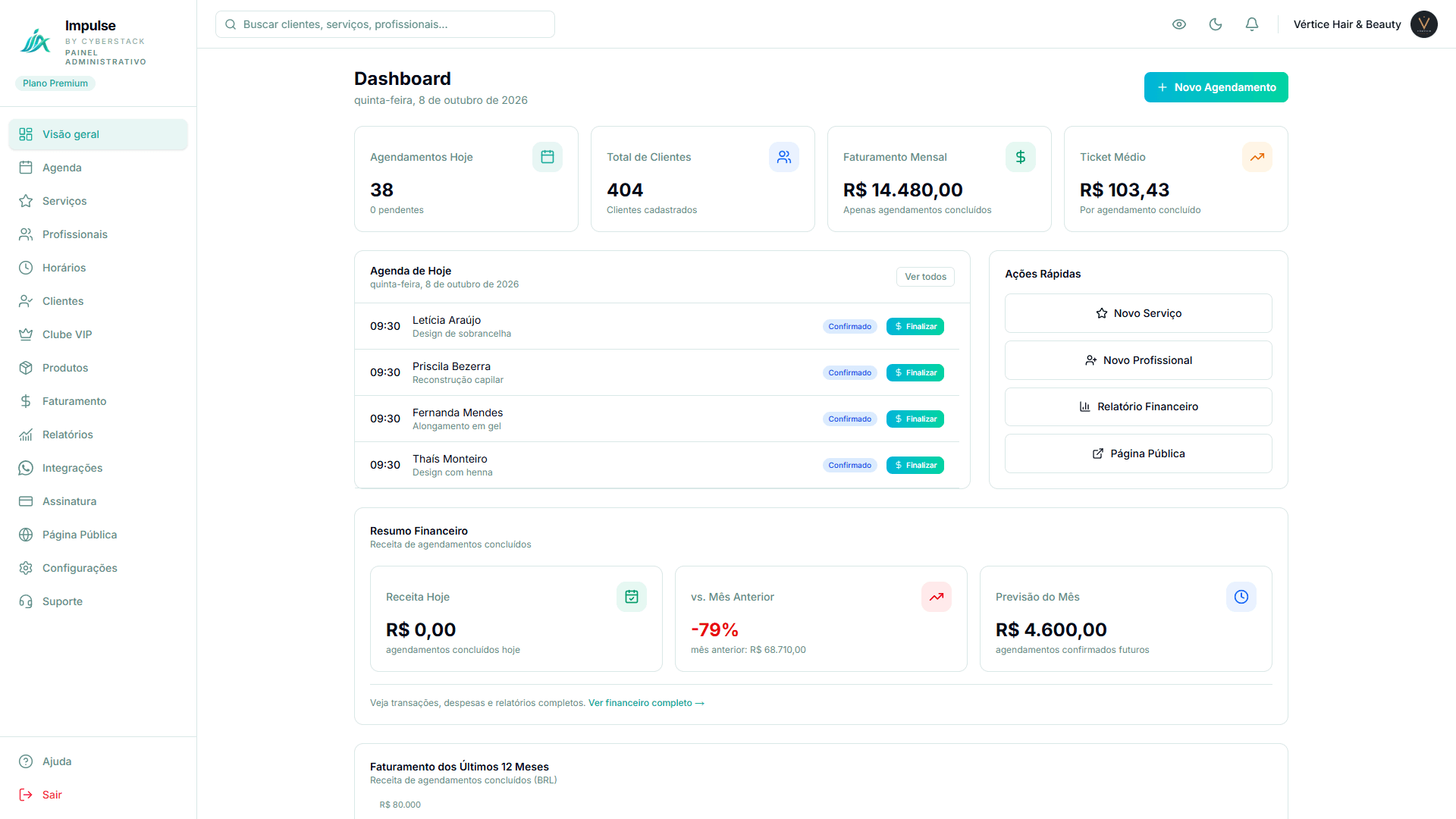Image resolution: width=1456 pixels, height=819 pixels.
Task: Go to Serviços menu item
Action: (98, 201)
